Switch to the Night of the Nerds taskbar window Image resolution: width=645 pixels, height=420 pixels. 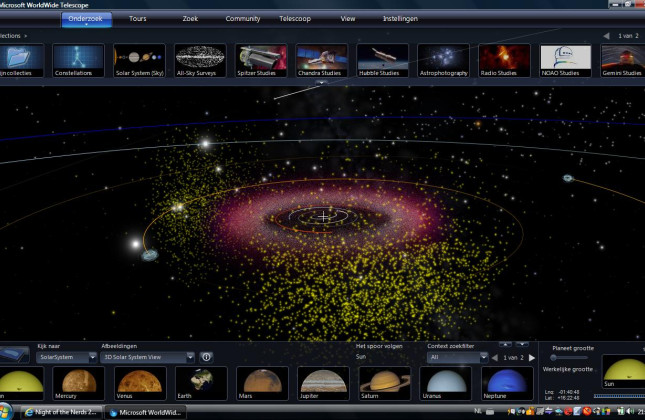[61, 412]
